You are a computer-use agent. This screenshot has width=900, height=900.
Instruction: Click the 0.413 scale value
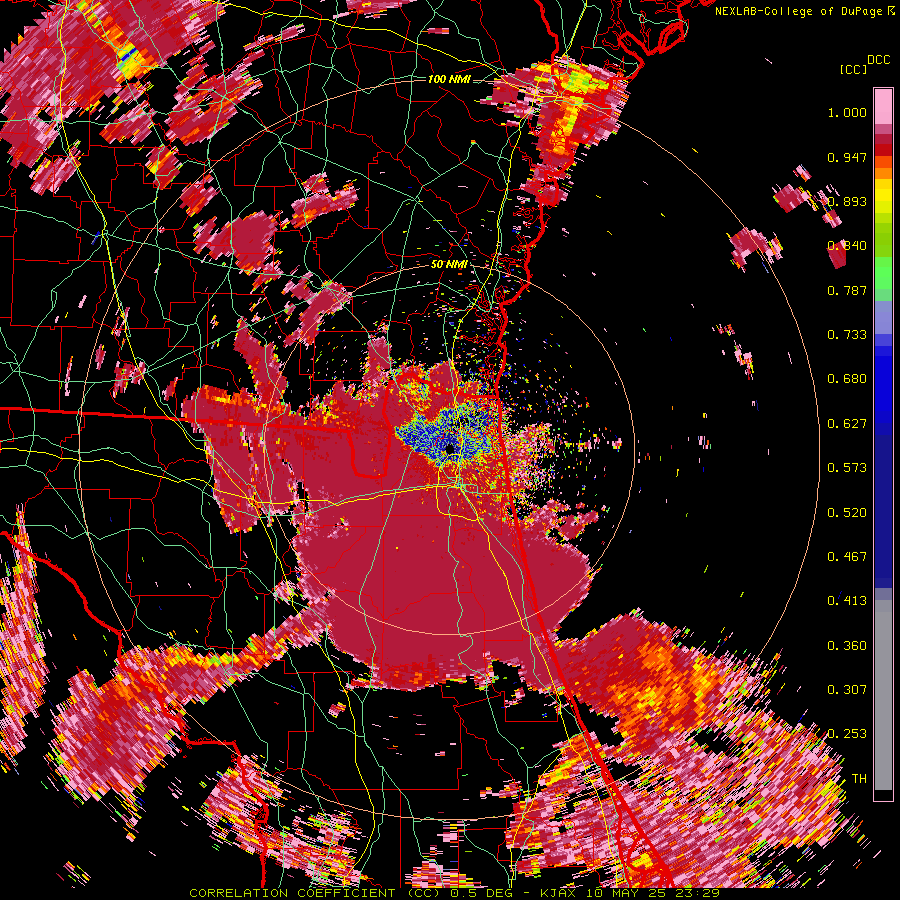(847, 601)
